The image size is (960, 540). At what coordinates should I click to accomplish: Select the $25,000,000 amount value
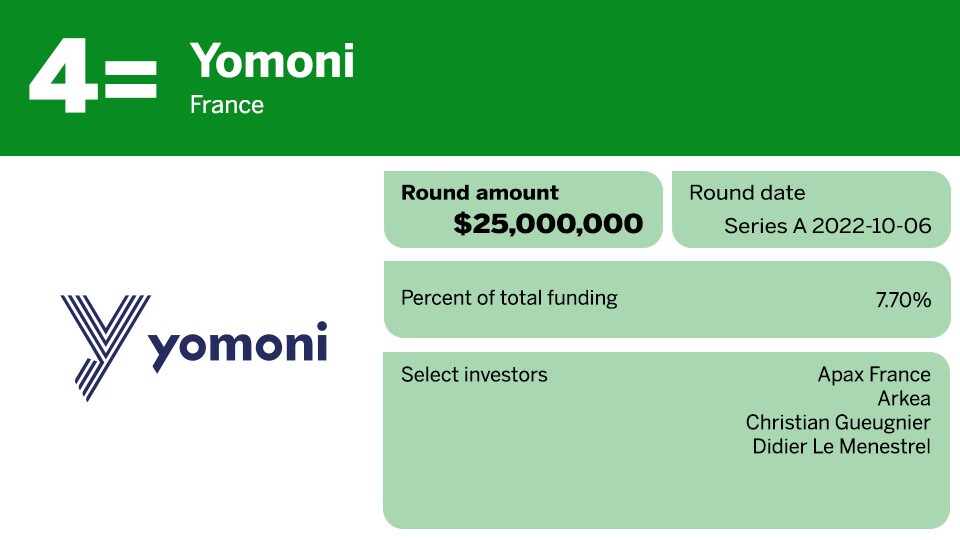pos(548,224)
